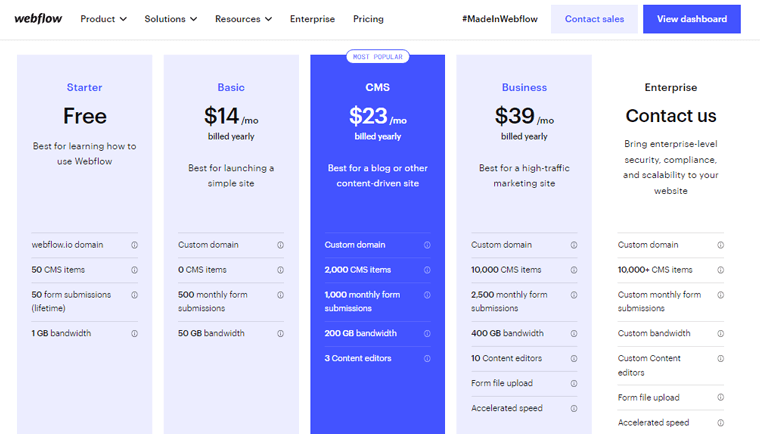Click the Contact us heading
The image size is (760, 434).
click(671, 116)
